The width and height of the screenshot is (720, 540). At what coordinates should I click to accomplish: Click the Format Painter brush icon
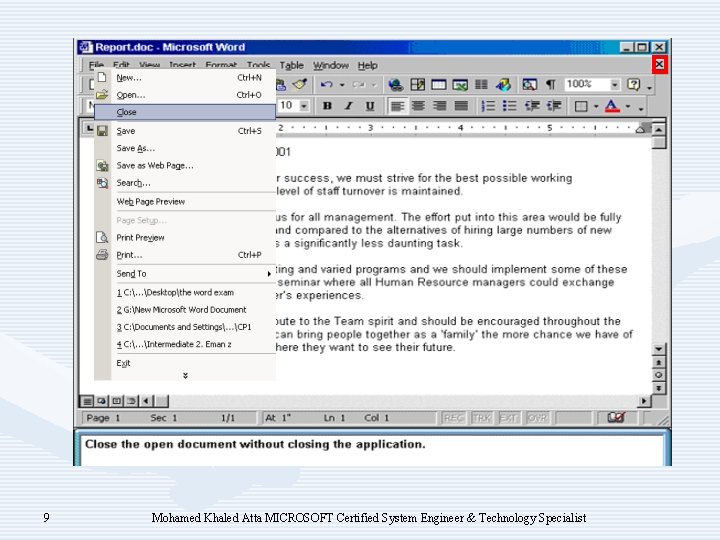tap(300, 84)
